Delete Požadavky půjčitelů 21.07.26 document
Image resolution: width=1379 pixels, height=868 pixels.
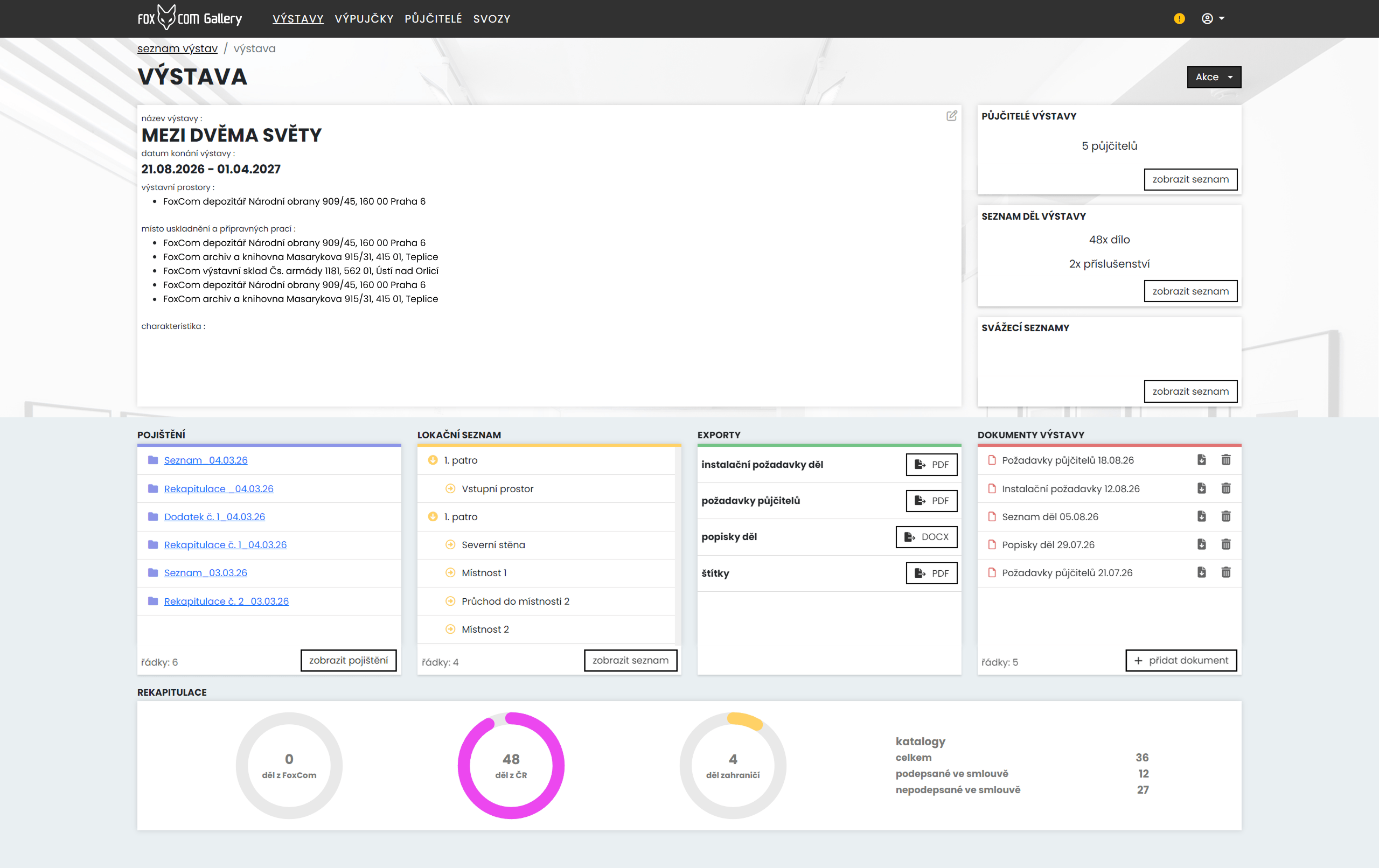(x=1225, y=572)
